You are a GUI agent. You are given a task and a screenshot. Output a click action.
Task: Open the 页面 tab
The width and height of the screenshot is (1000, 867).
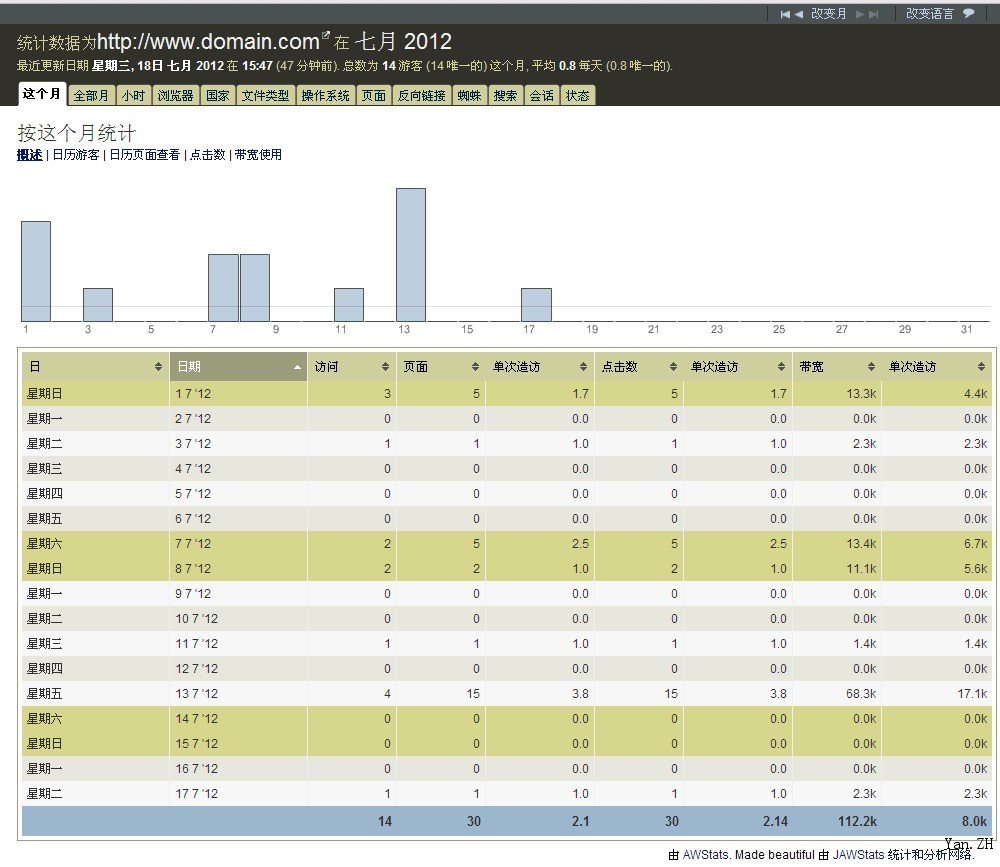click(x=374, y=96)
